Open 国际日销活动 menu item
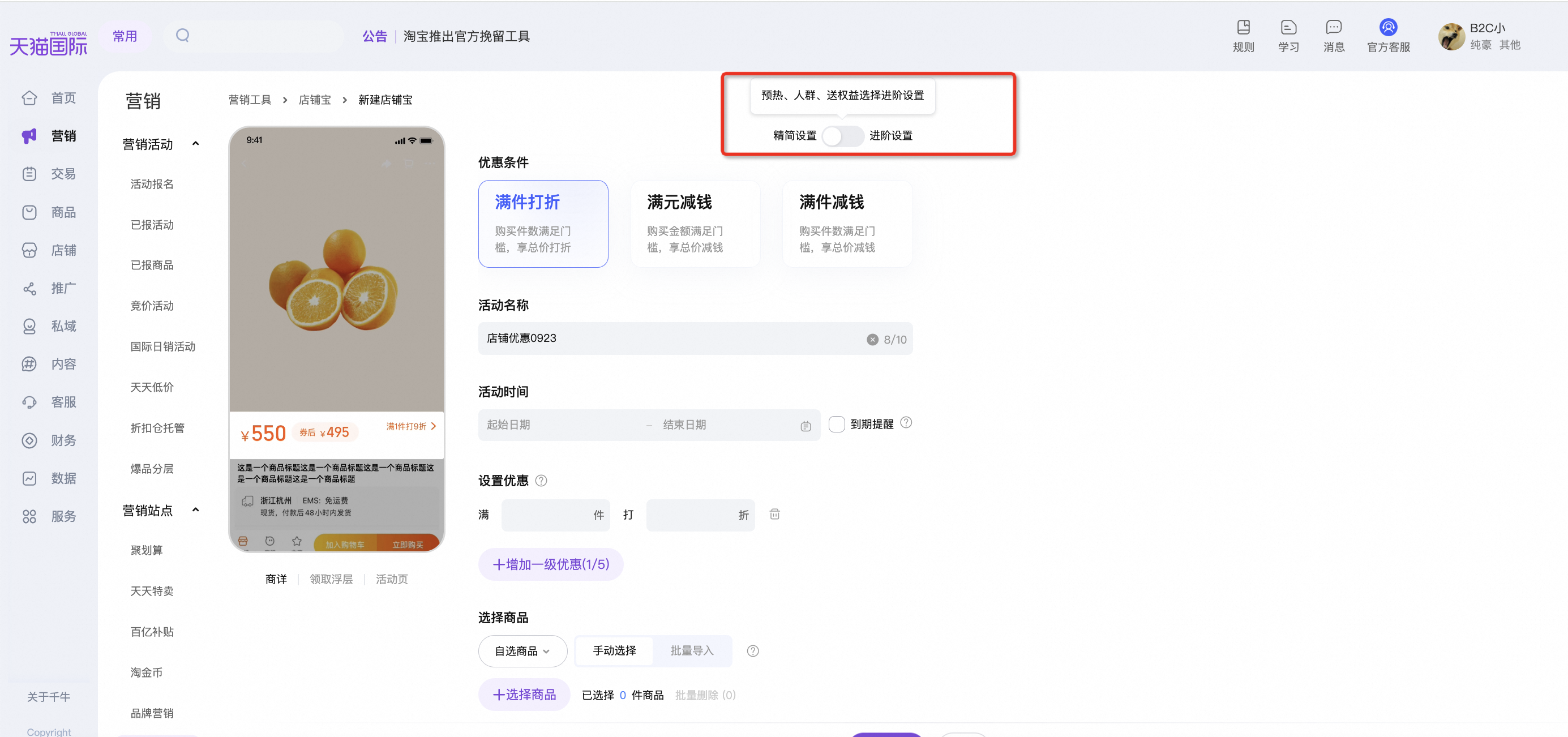The height and width of the screenshot is (737, 1568). tap(162, 346)
